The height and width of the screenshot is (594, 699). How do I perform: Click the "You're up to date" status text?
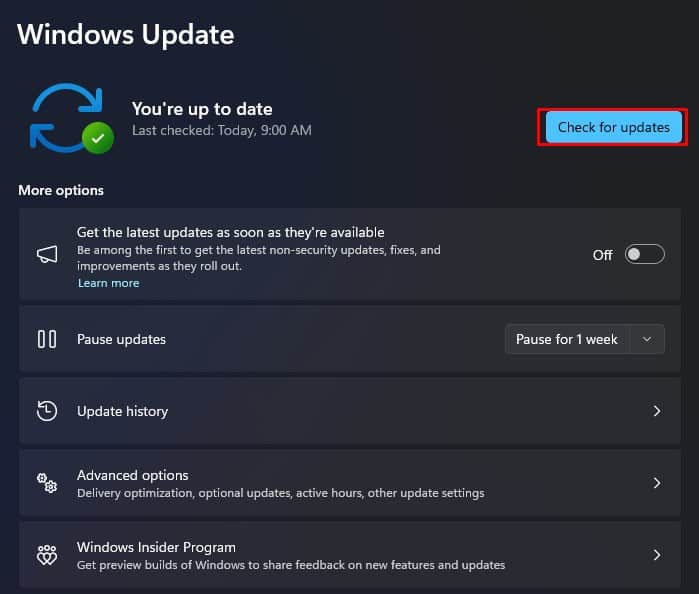coord(202,109)
